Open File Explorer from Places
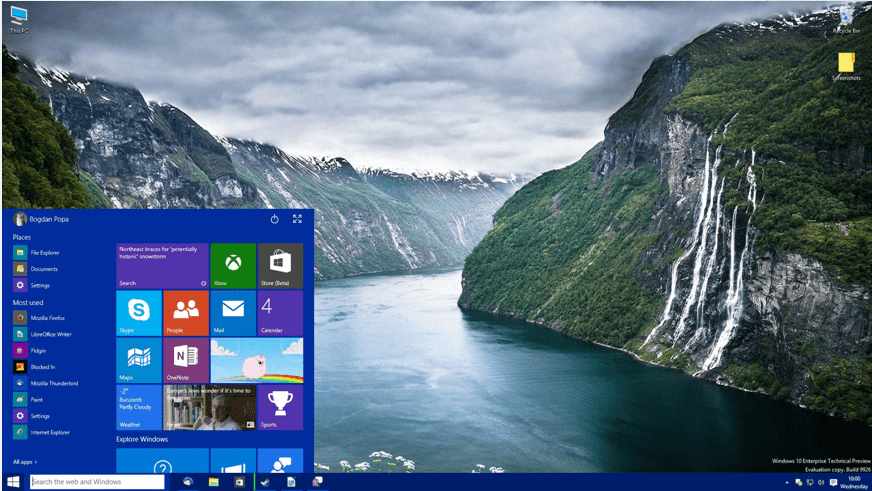This screenshot has width=872, height=491. click(44, 253)
